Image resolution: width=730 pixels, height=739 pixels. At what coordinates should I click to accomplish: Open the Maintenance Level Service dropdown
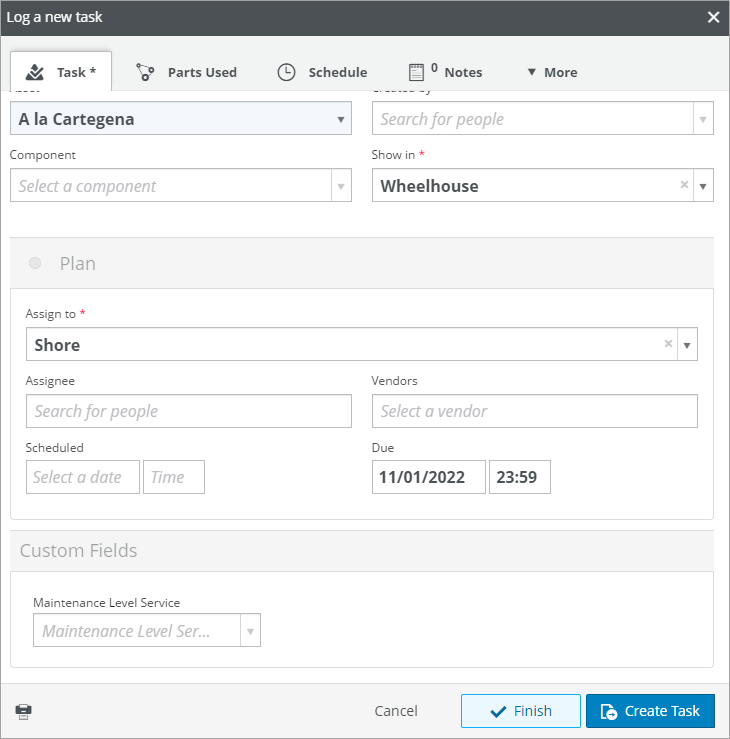tap(250, 631)
